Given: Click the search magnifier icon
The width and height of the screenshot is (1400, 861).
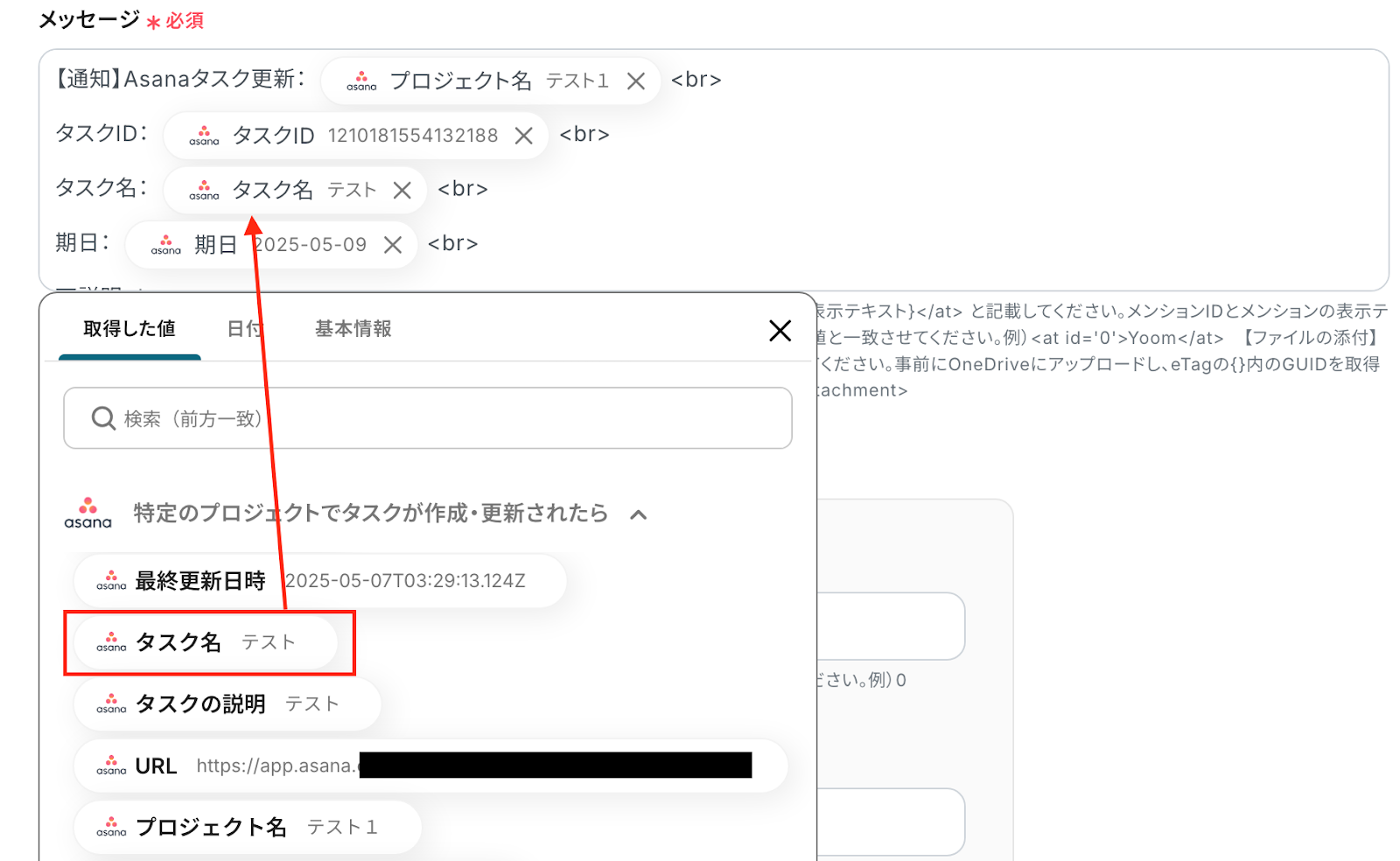Looking at the screenshot, I should pyautogui.click(x=103, y=418).
